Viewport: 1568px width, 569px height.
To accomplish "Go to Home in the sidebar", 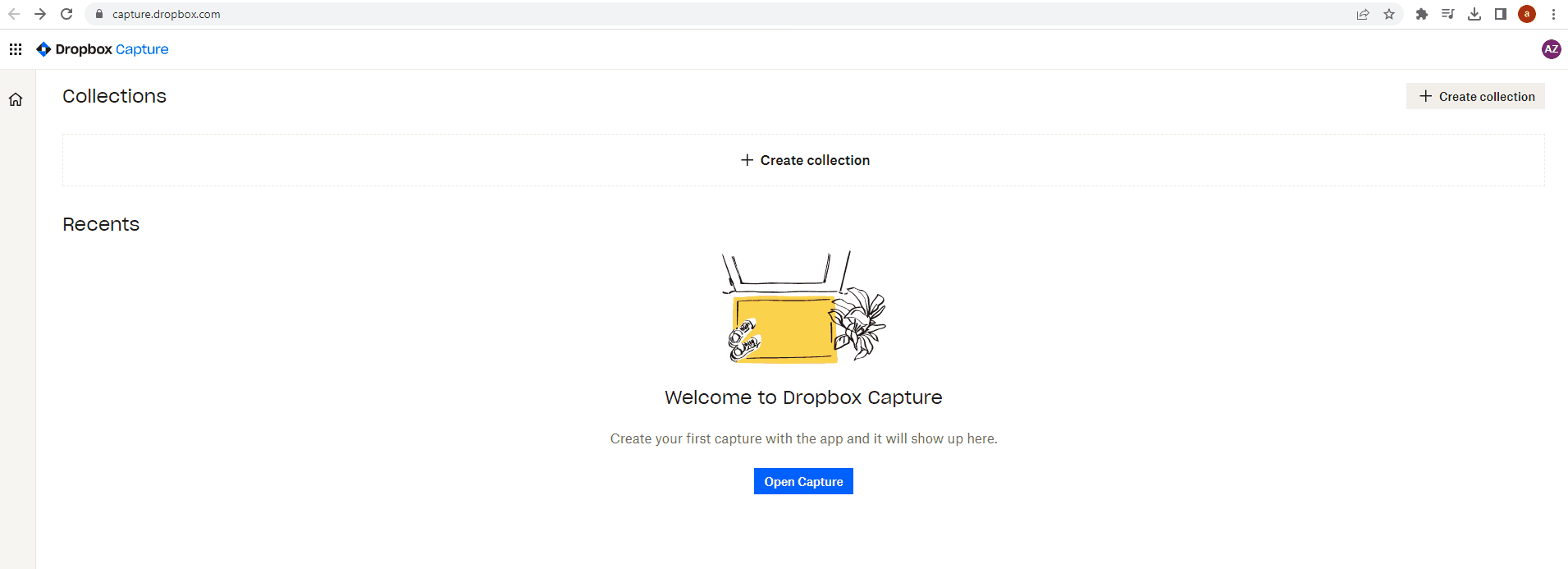I will click(x=16, y=99).
